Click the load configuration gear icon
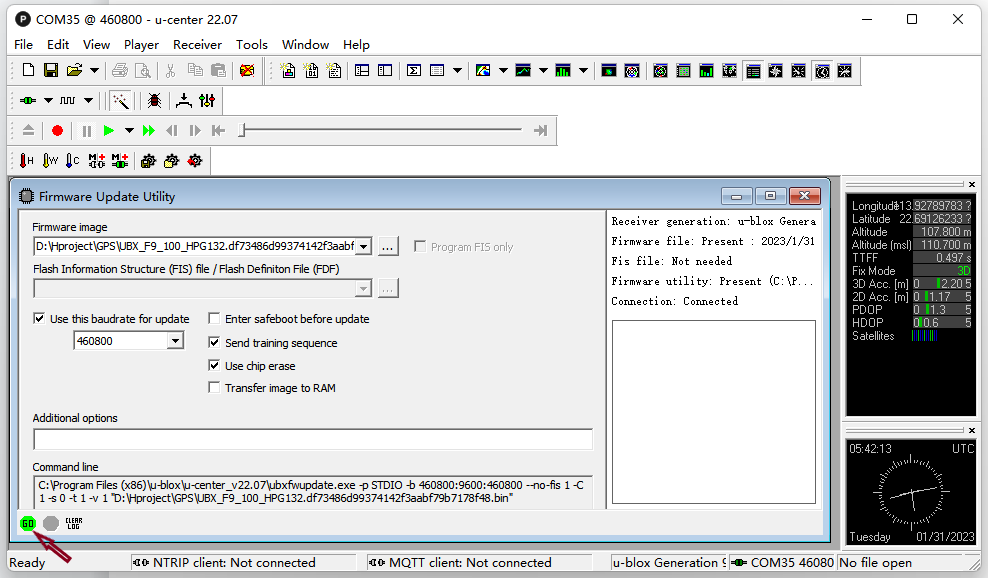Viewport: 988px width, 578px height. pyautogui.click(x=171, y=161)
